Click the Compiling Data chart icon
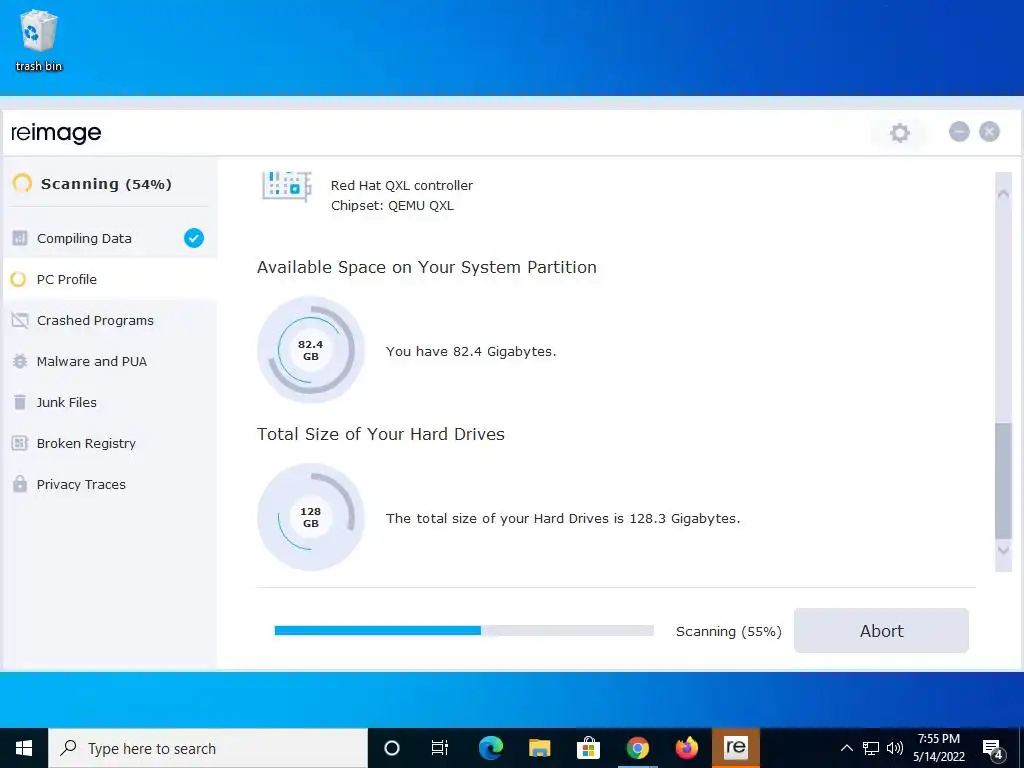Screen dimensions: 1024x768 [20, 238]
